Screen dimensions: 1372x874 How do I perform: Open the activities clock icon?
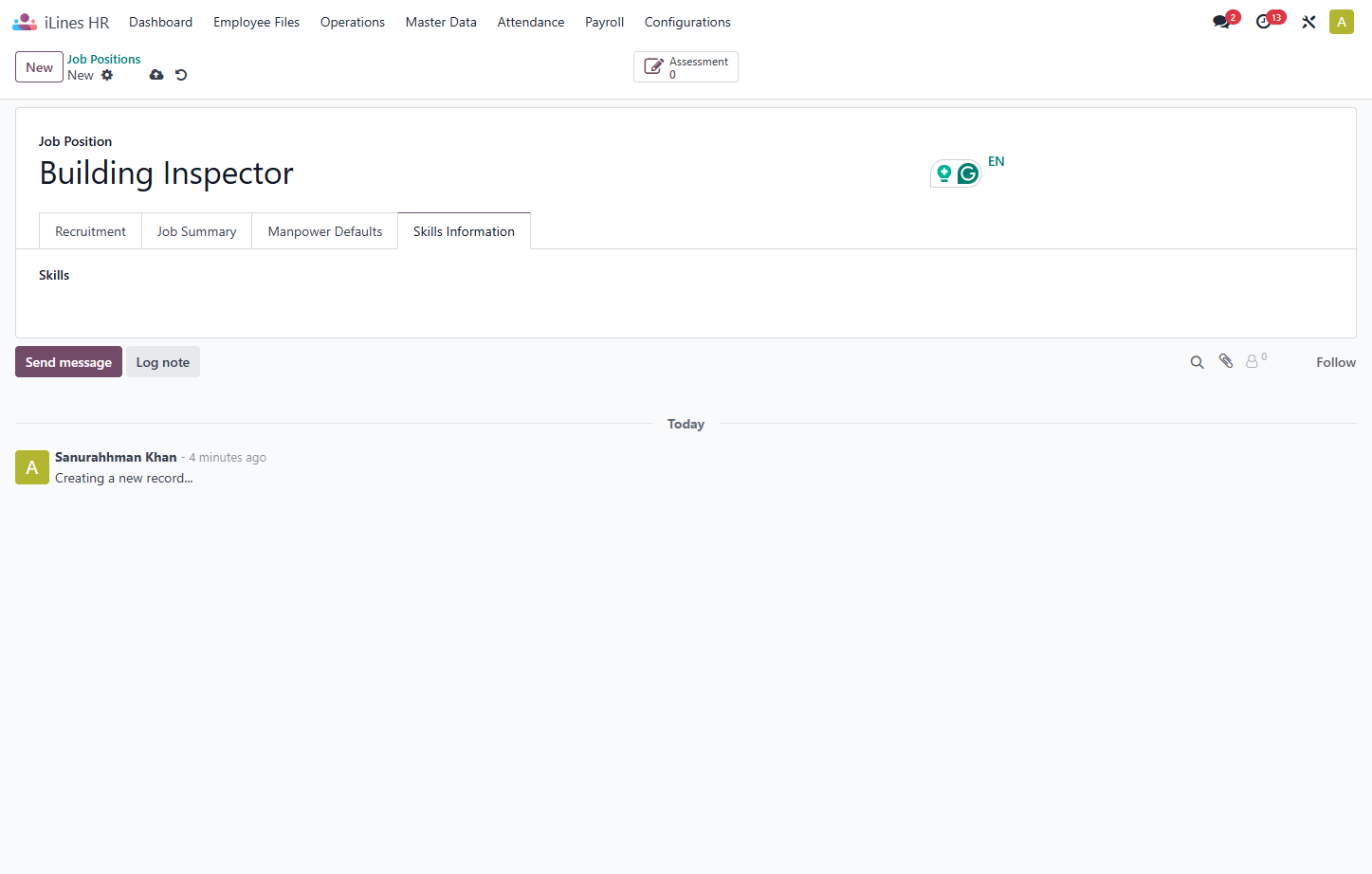coord(1264,22)
